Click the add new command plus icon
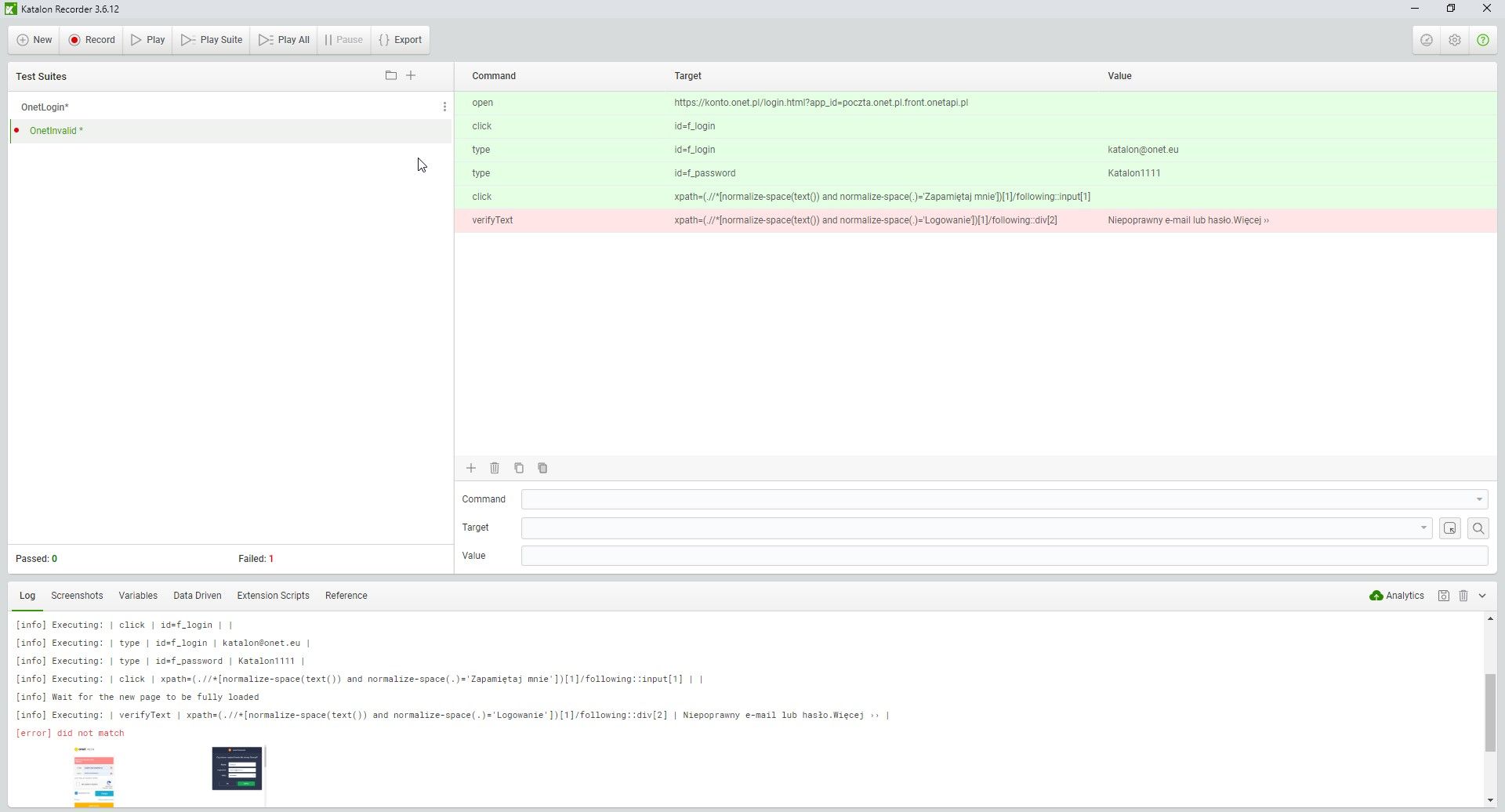The width and height of the screenshot is (1505, 812). pos(471,468)
